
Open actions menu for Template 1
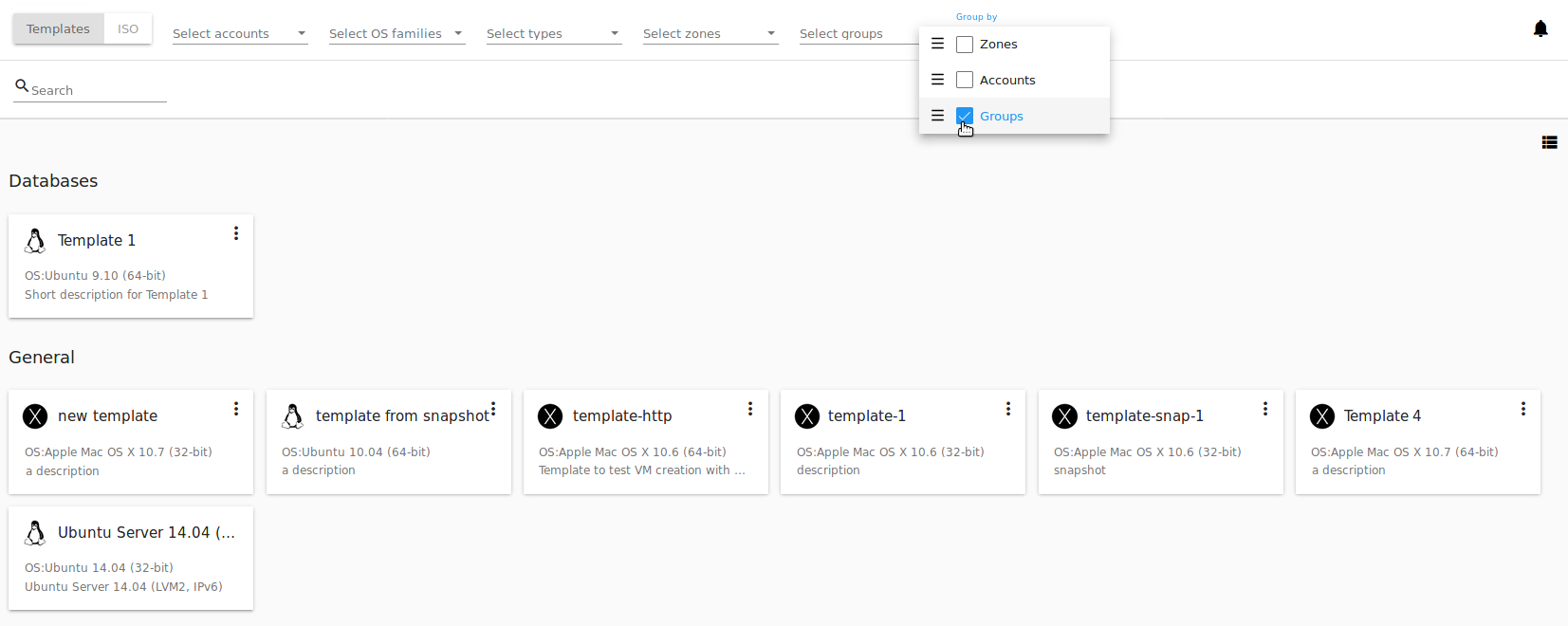pyautogui.click(x=236, y=233)
